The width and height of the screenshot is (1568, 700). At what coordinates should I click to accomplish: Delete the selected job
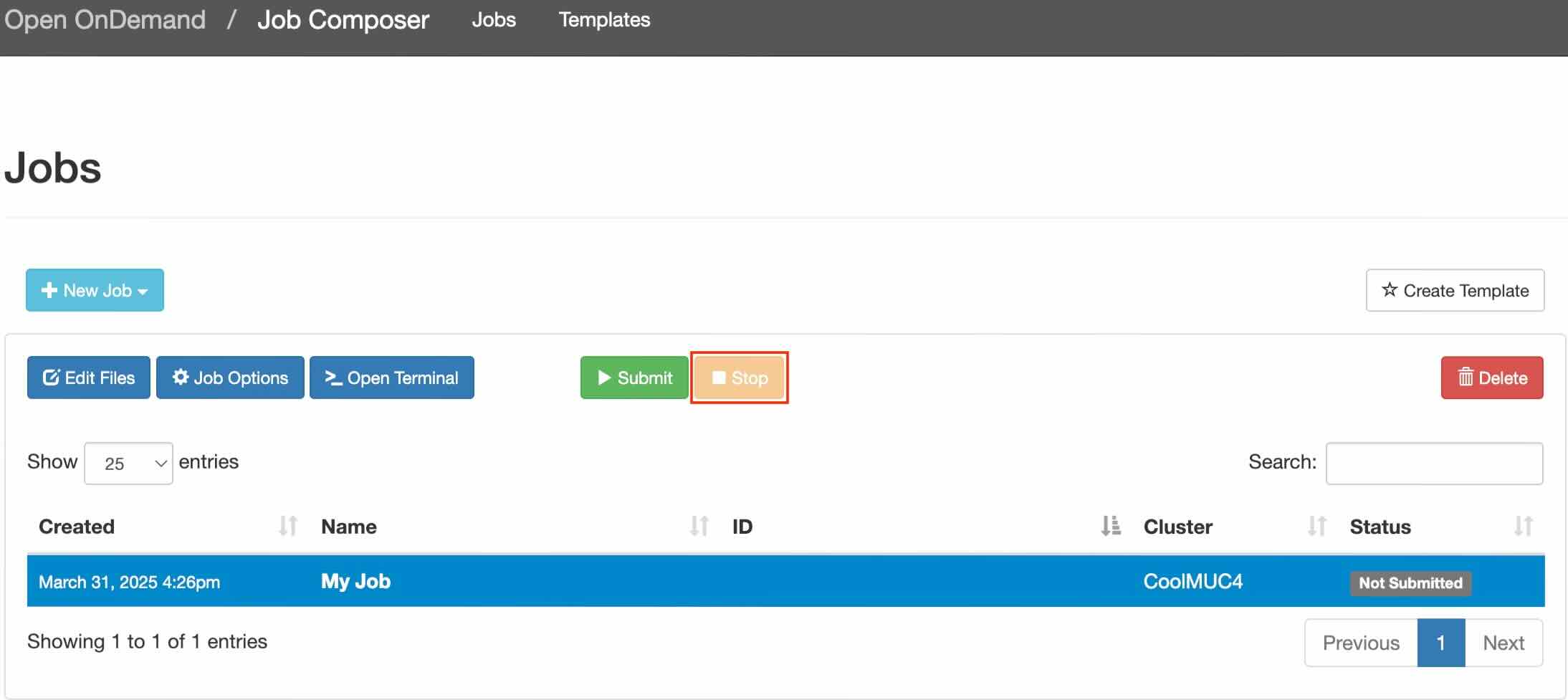point(1492,378)
